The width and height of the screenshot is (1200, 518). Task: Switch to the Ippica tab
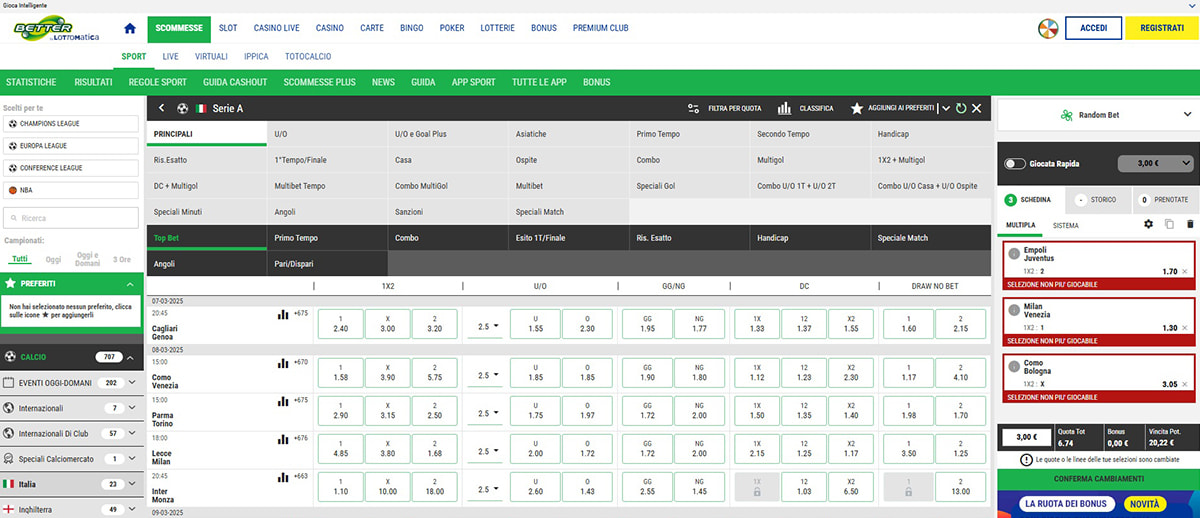pos(256,56)
